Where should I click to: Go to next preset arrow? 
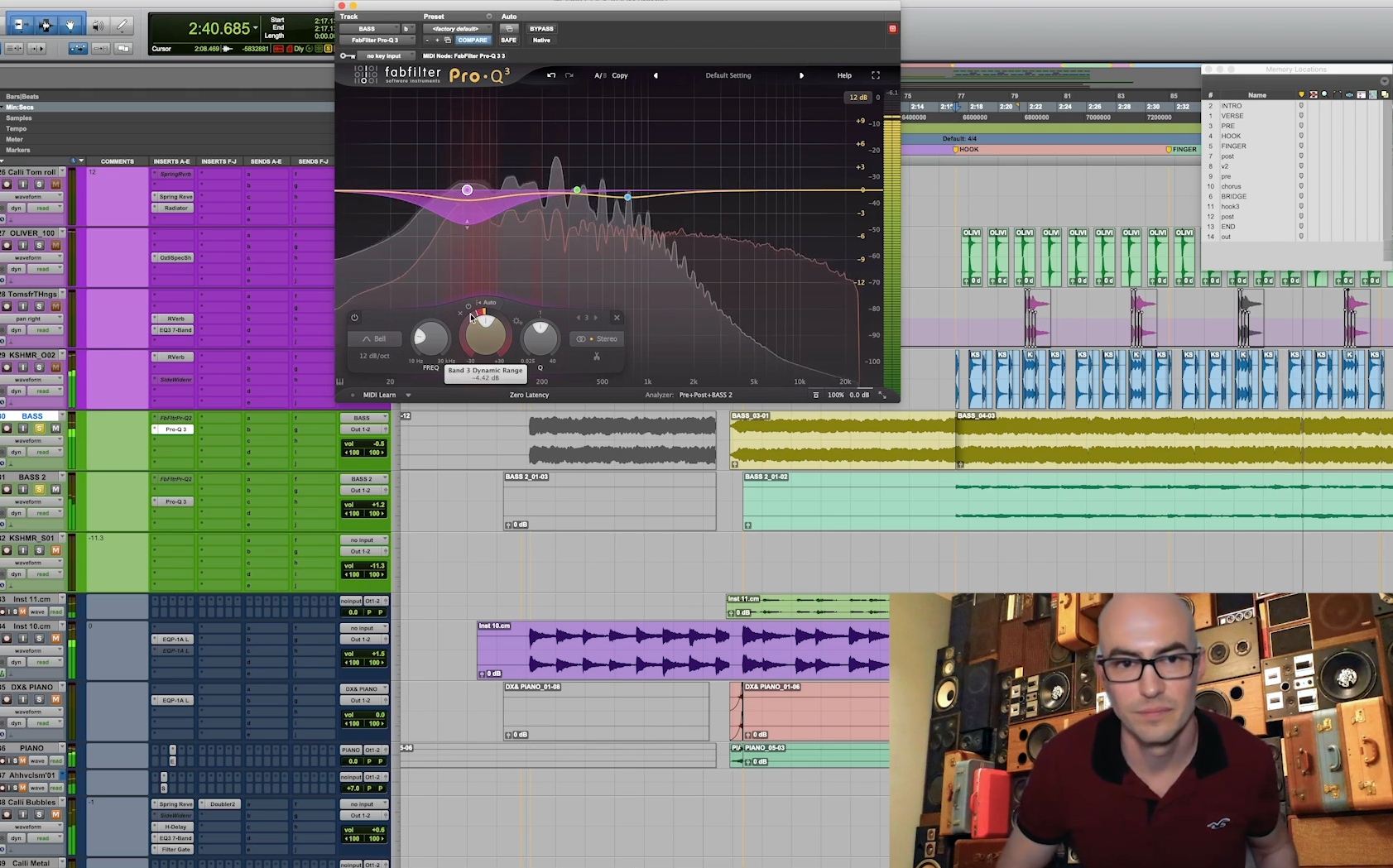801,75
